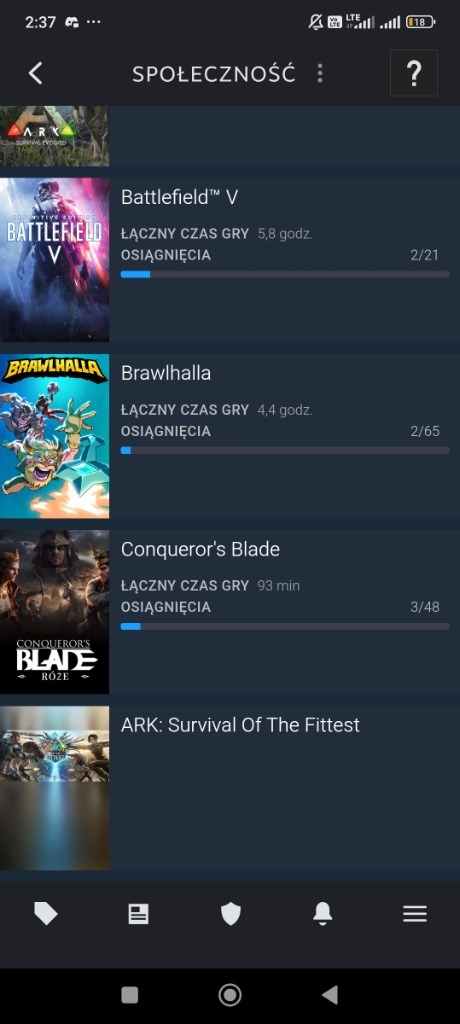Tap the Android home circle button
Screen dimensions: 460x1024
pyautogui.click(x=230, y=995)
